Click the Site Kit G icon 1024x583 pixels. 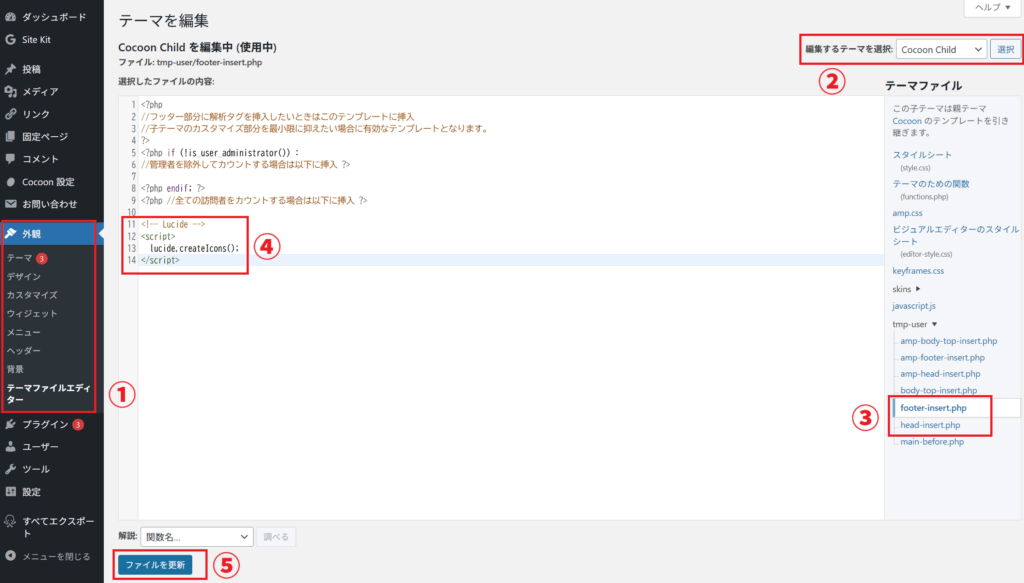(10, 39)
